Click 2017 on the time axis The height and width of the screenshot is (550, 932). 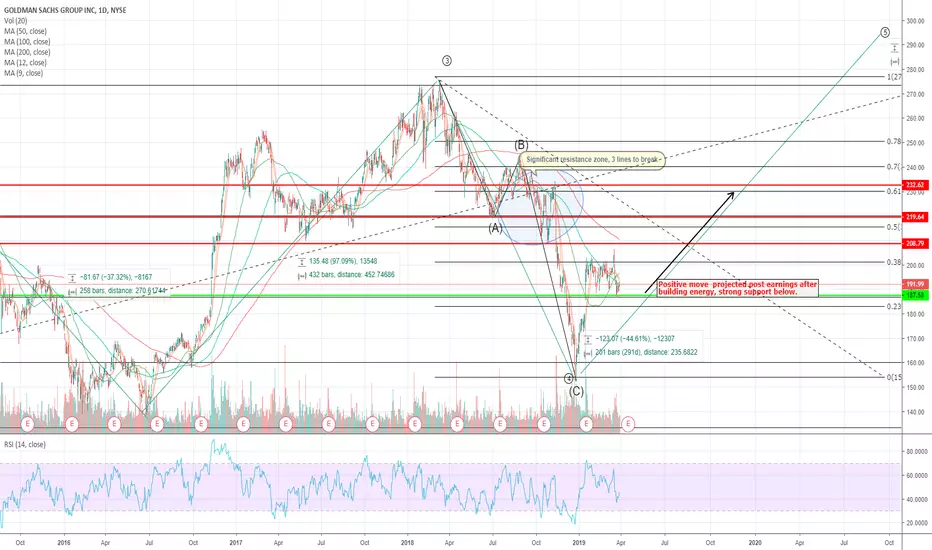(236, 543)
